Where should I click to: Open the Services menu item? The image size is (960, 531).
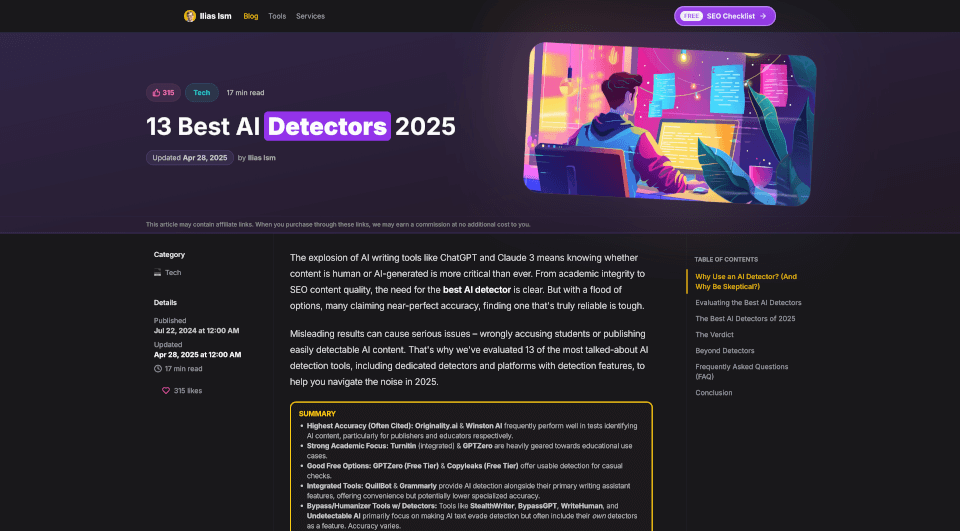coord(310,17)
